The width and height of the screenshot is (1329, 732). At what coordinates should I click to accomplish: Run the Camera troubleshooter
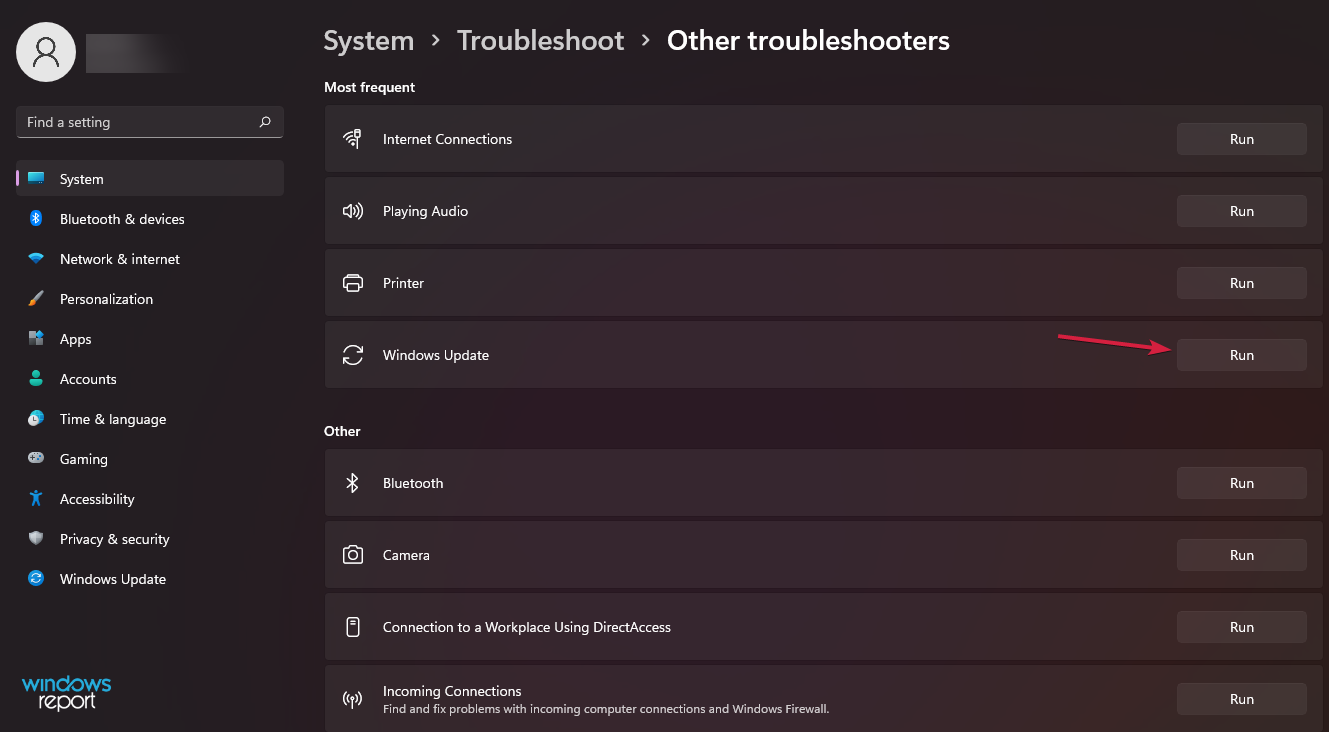(x=1241, y=555)
